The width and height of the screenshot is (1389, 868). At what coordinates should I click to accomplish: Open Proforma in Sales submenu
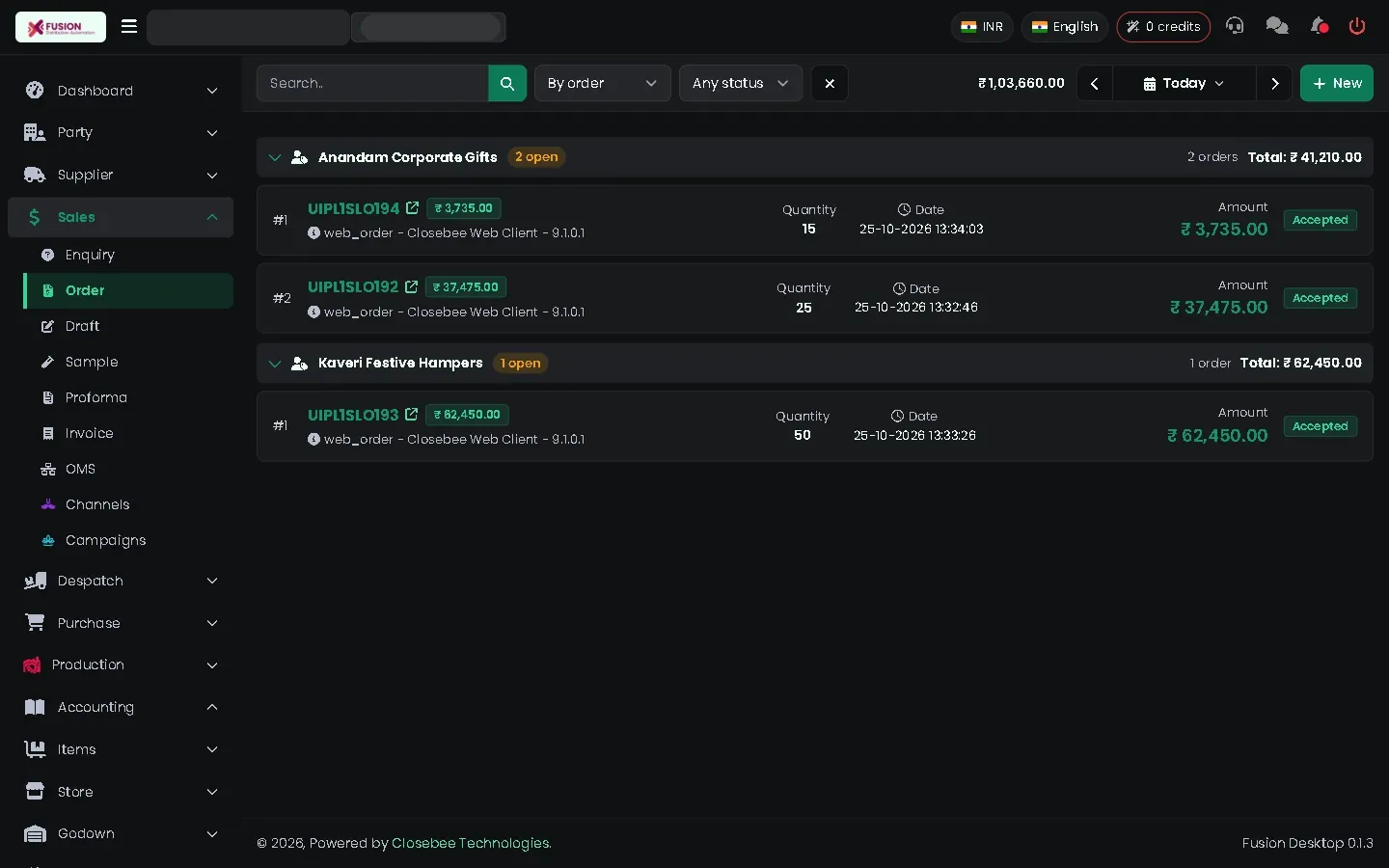pyautogui.click(x=128, y=397)
